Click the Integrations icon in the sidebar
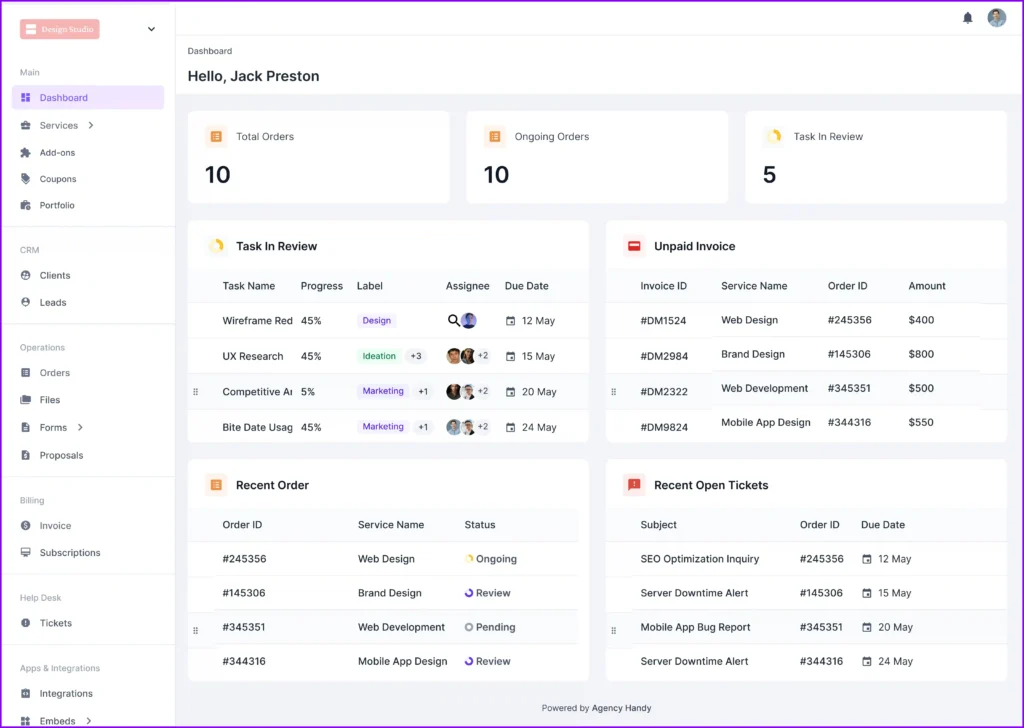1024x728 pixels. click(24, 693)
